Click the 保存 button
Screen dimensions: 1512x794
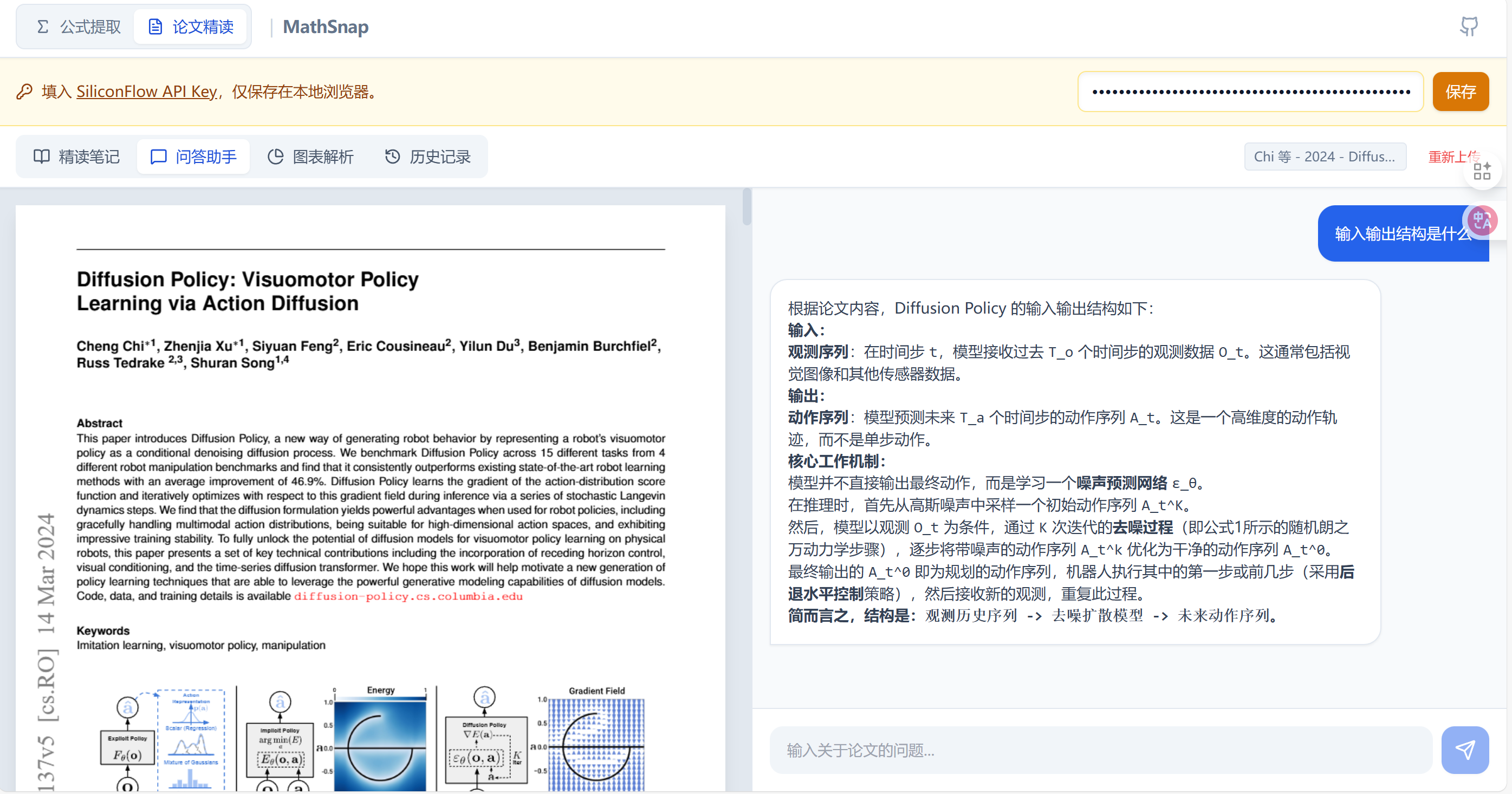click(1461, 92)
